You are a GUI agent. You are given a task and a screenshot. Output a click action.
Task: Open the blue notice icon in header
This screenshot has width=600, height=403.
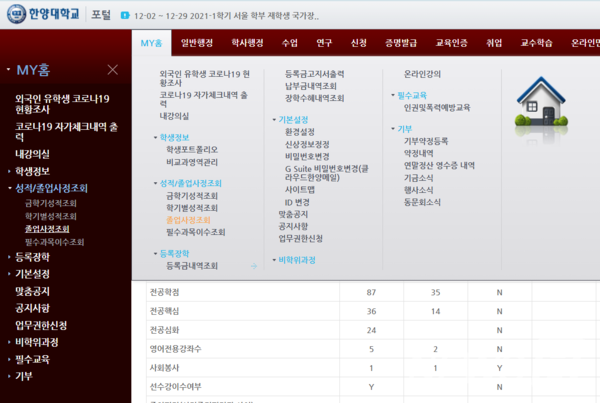125,15
